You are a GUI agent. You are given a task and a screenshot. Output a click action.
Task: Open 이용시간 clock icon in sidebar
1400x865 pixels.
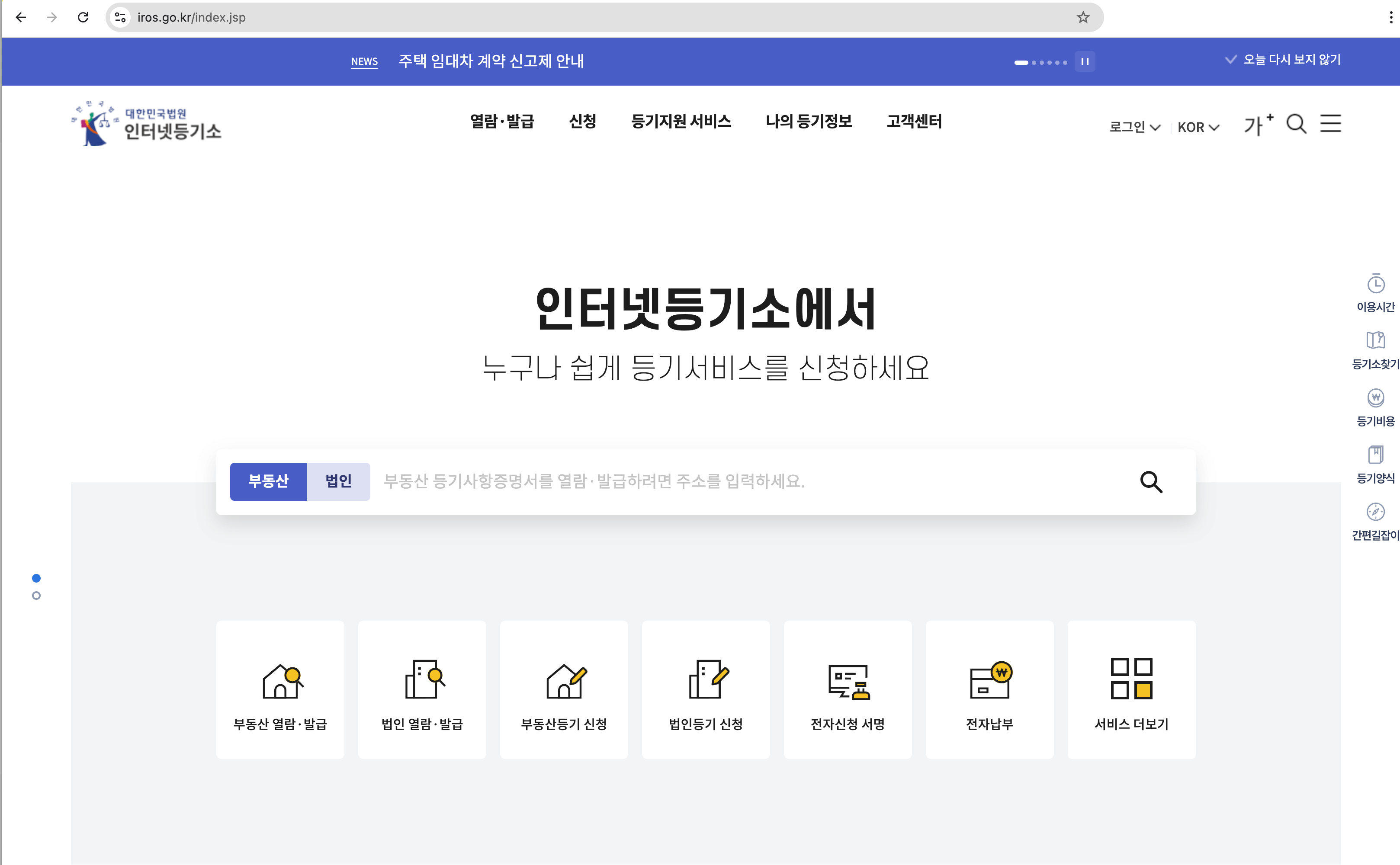pyautogui.click(x=1375, y=284)
